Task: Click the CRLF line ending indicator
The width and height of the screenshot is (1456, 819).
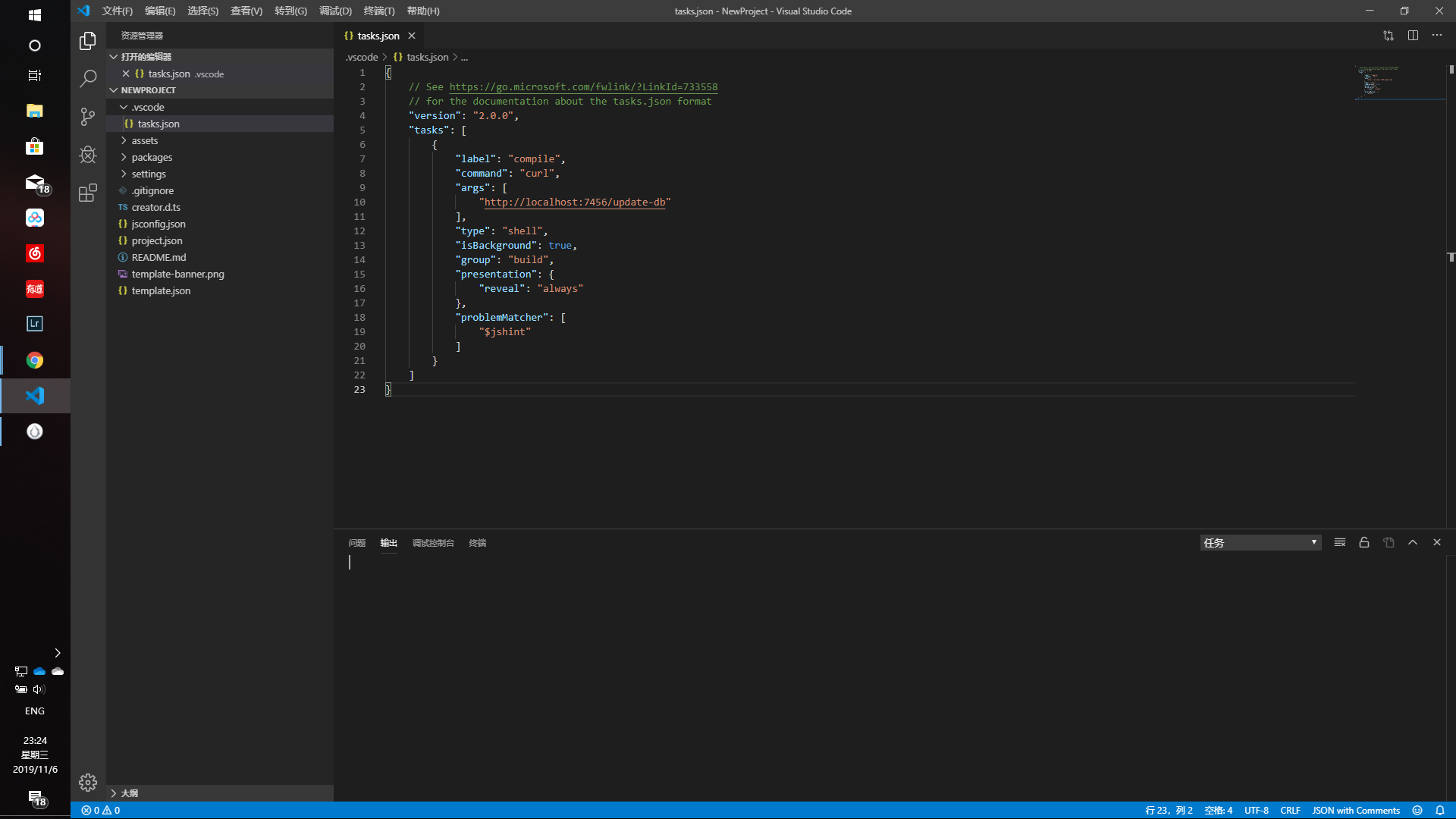Action: coord(1290,810)
